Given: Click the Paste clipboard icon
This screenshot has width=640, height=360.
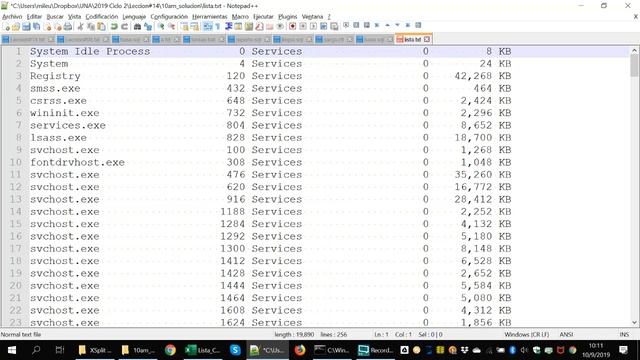Looking at the screenshot, I should pos(101,27).
